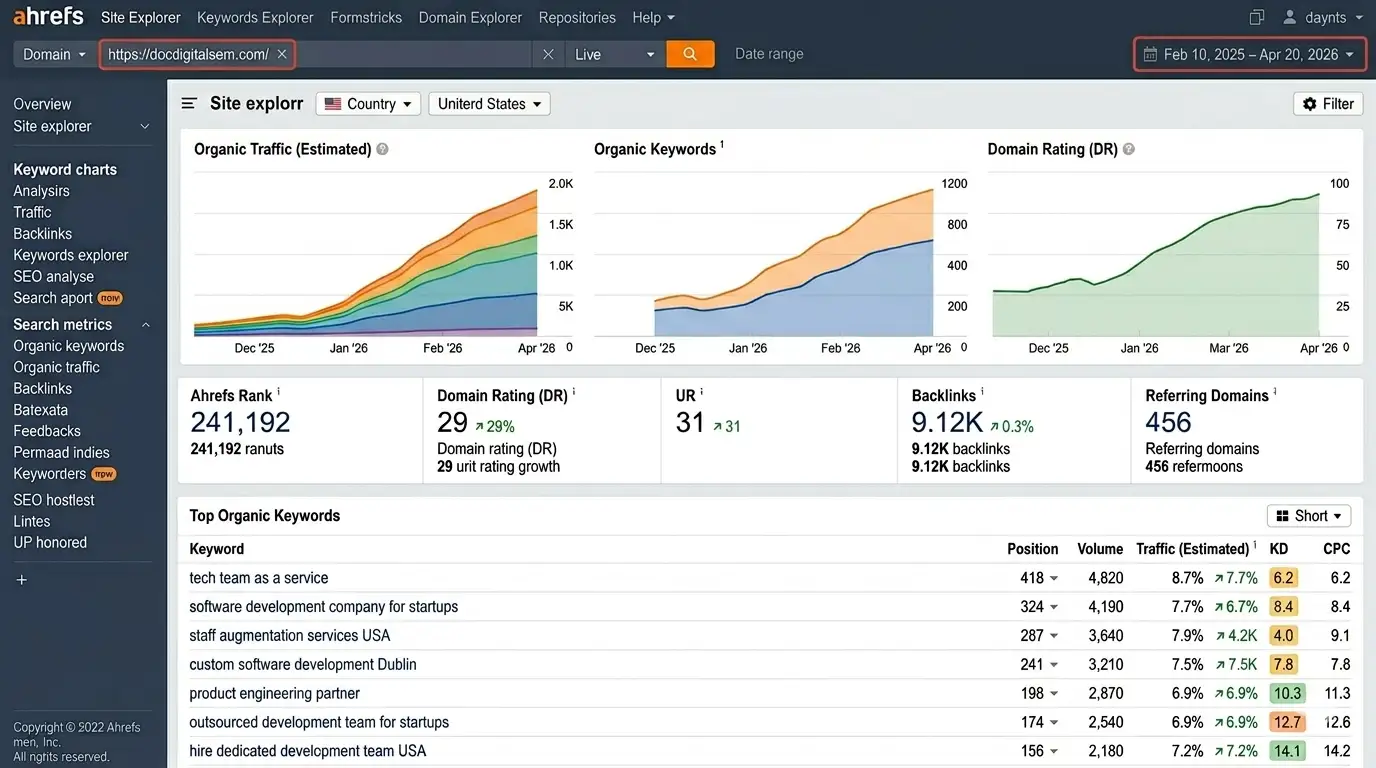Click the info icon beside Referring Domains
Image resolution: width=1376 pixels, height=768 pixels.
pyautogui.click(x=1275, y=392)
